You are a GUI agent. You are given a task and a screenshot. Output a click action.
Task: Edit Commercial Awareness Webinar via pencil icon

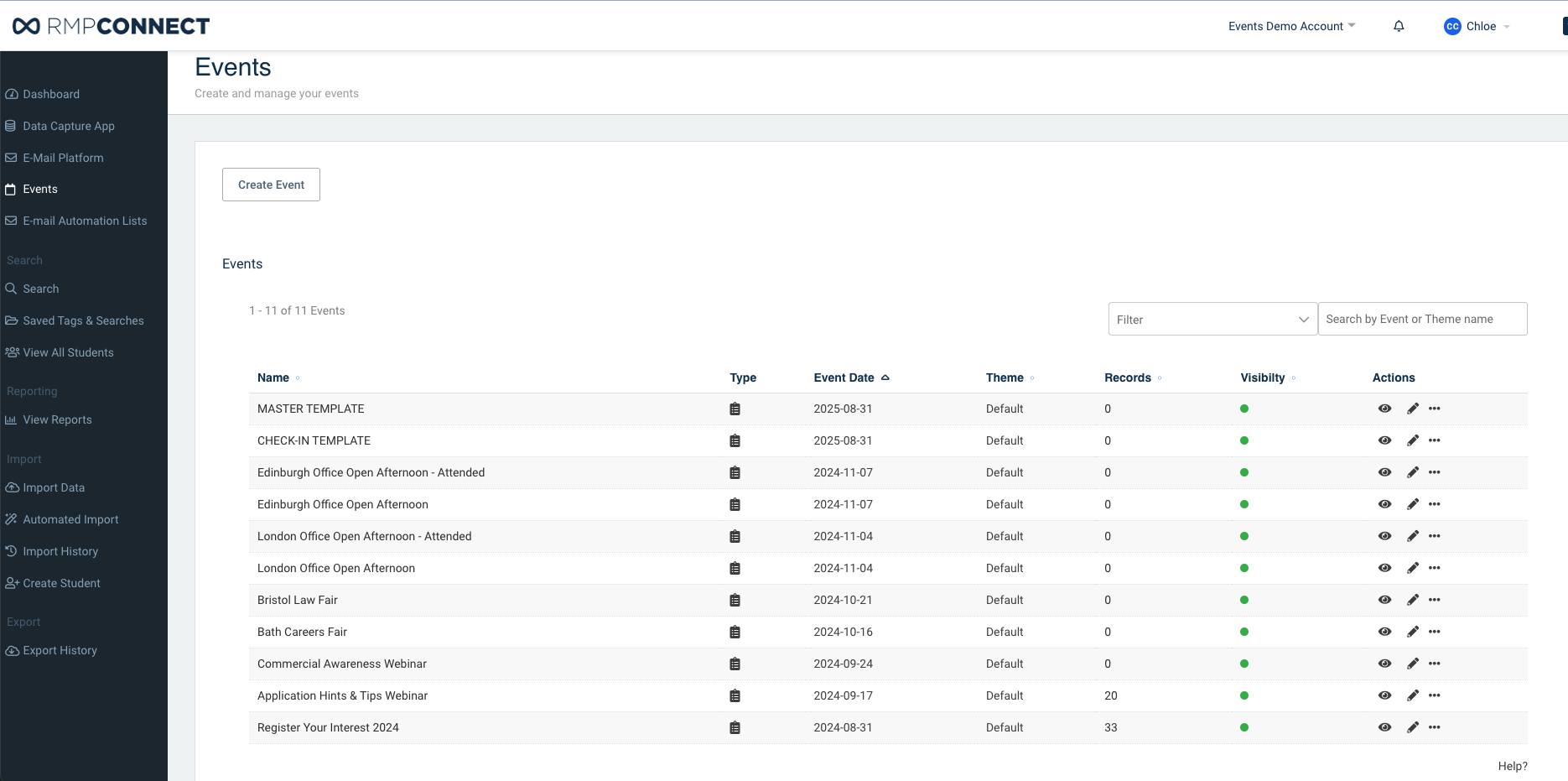pyautogui.click(x=1413, y=664)
